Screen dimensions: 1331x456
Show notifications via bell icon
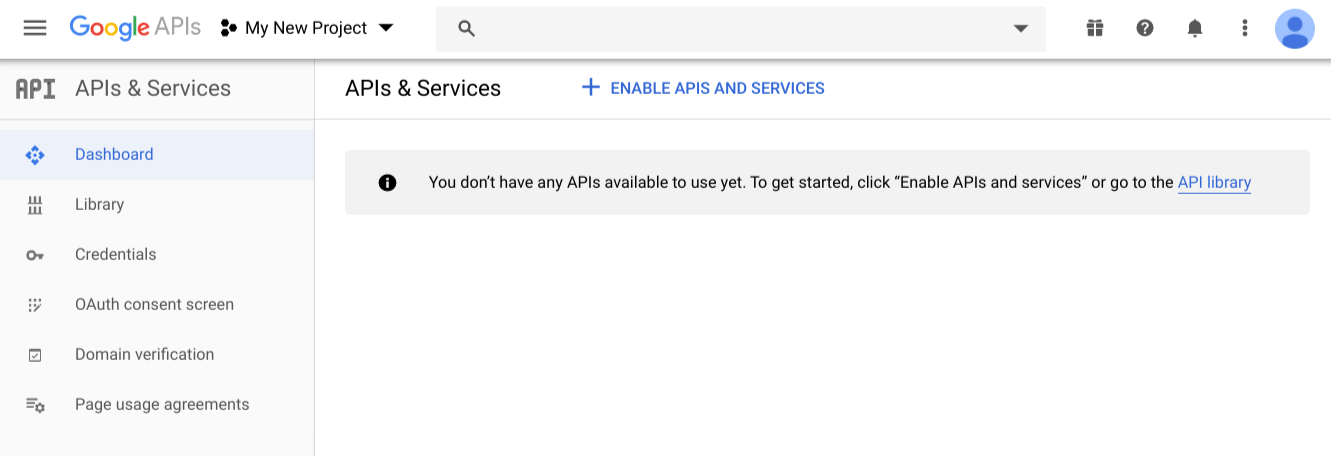(x=1195, y=28)
